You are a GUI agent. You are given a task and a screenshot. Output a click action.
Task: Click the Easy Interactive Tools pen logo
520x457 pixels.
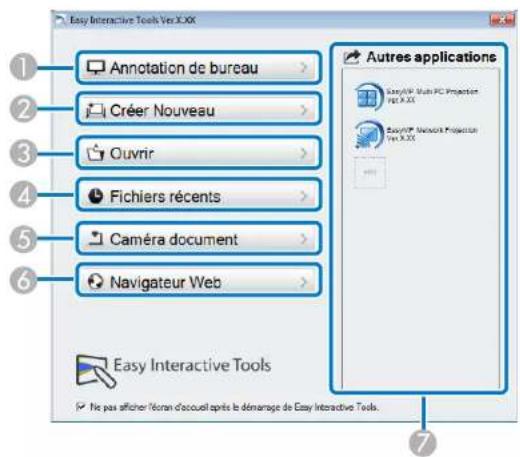96,371
